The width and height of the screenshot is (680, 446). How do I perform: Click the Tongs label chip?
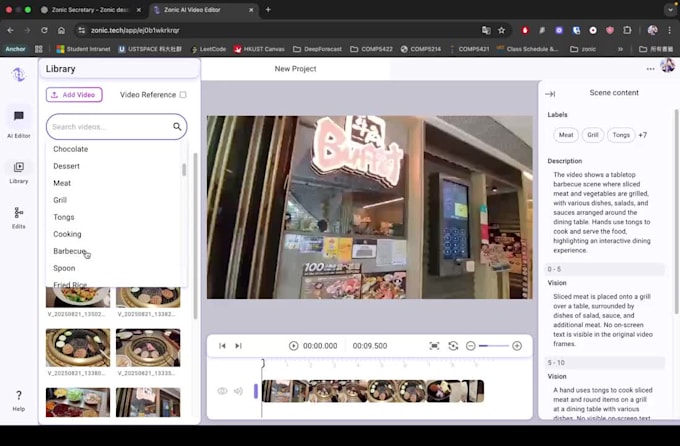click(621, 135)
